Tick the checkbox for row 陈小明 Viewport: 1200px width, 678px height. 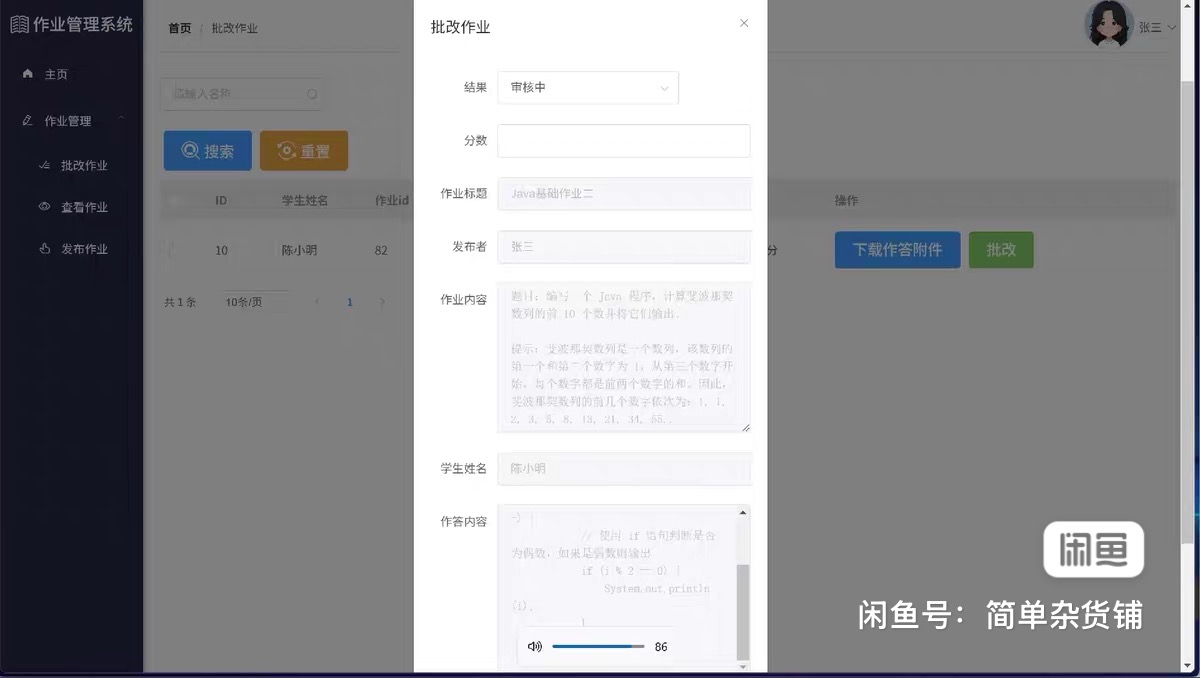click(x=171, y=250)
